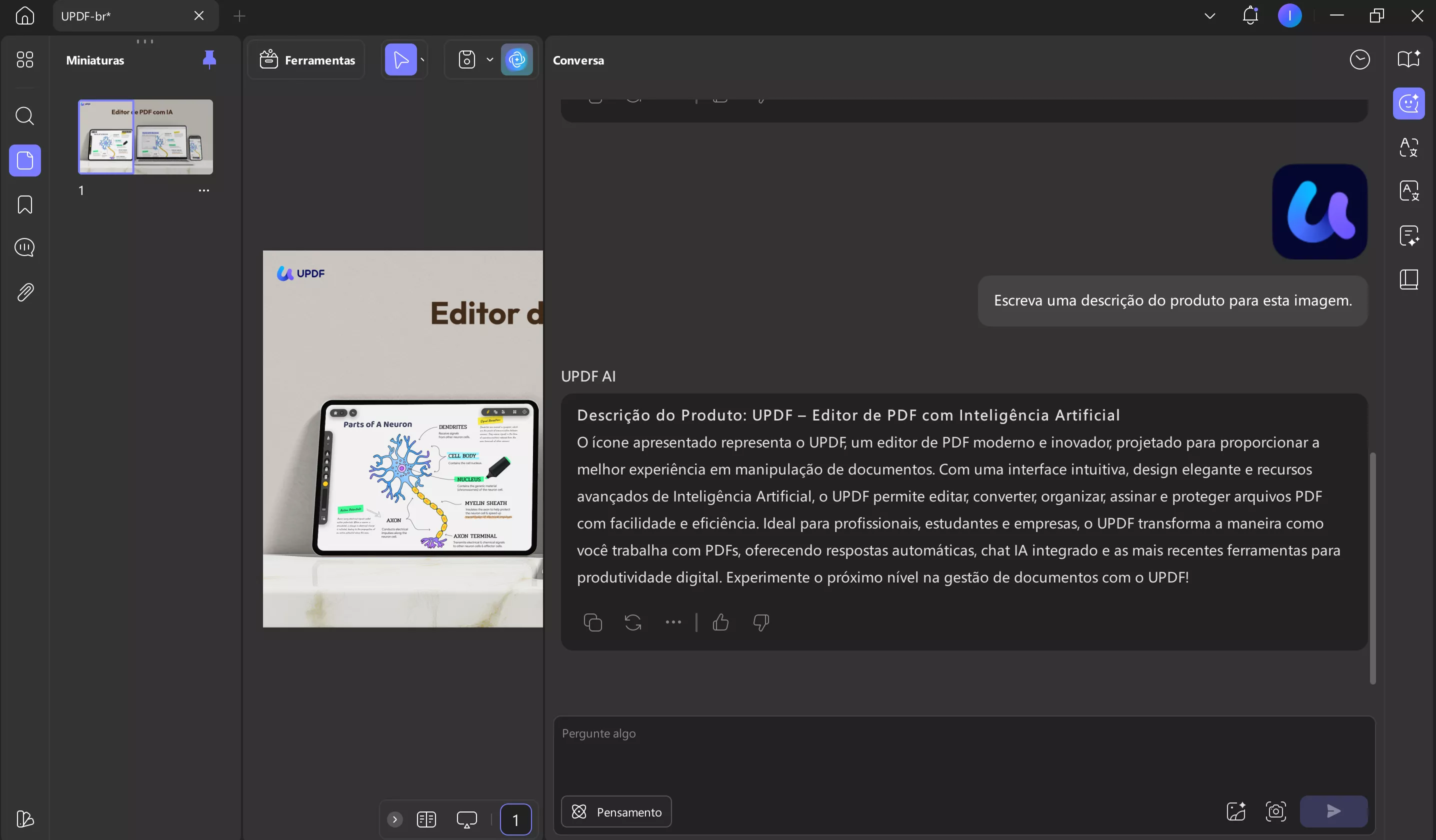Click the UPDF logo in the document

click(301, 273)
